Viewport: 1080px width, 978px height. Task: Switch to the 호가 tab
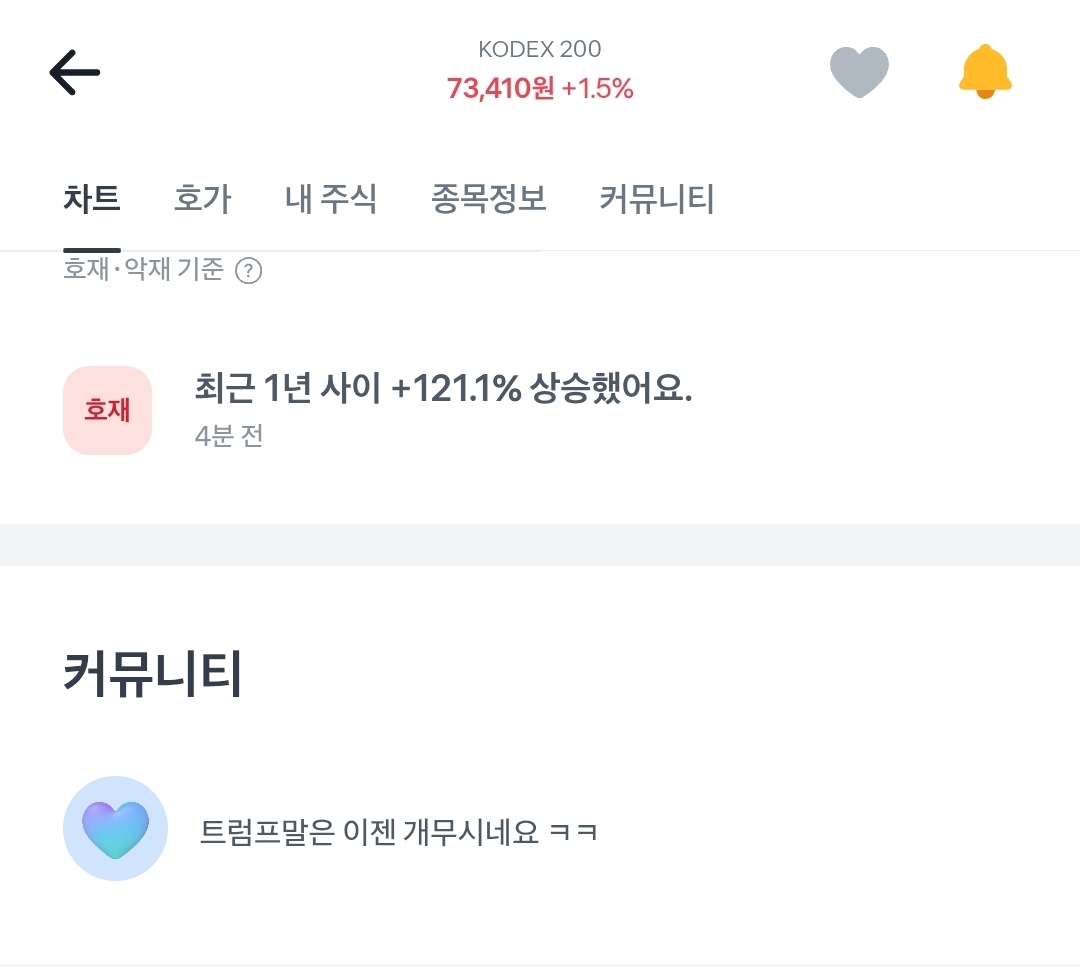(202, 200)
